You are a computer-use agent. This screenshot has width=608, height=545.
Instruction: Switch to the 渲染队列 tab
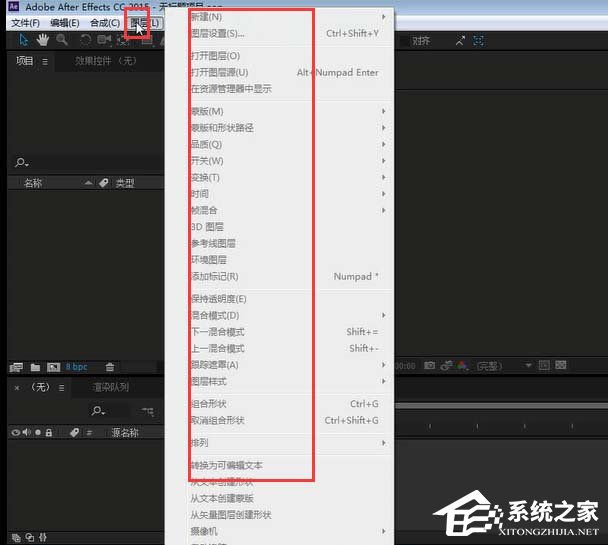111,387
